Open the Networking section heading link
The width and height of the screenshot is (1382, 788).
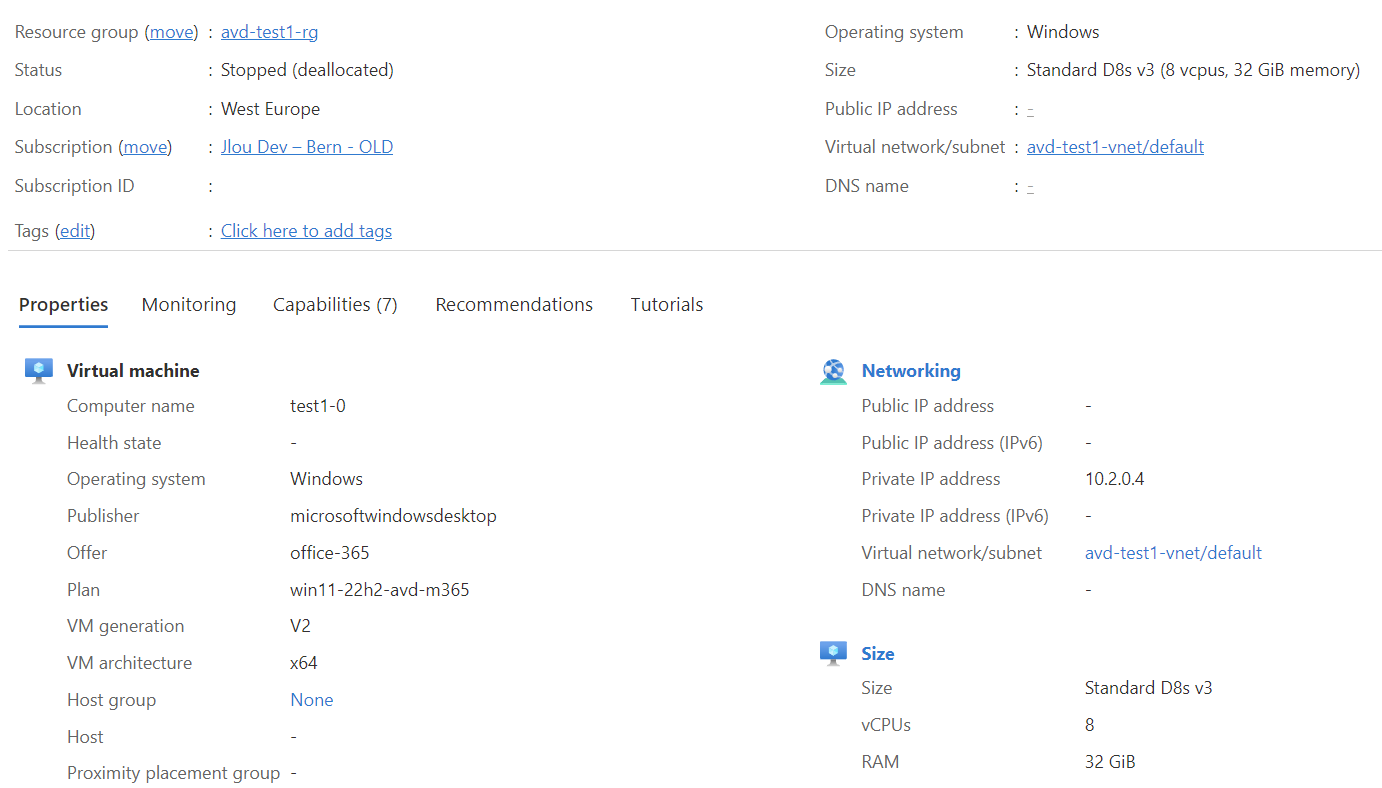(x=911, y=371)
